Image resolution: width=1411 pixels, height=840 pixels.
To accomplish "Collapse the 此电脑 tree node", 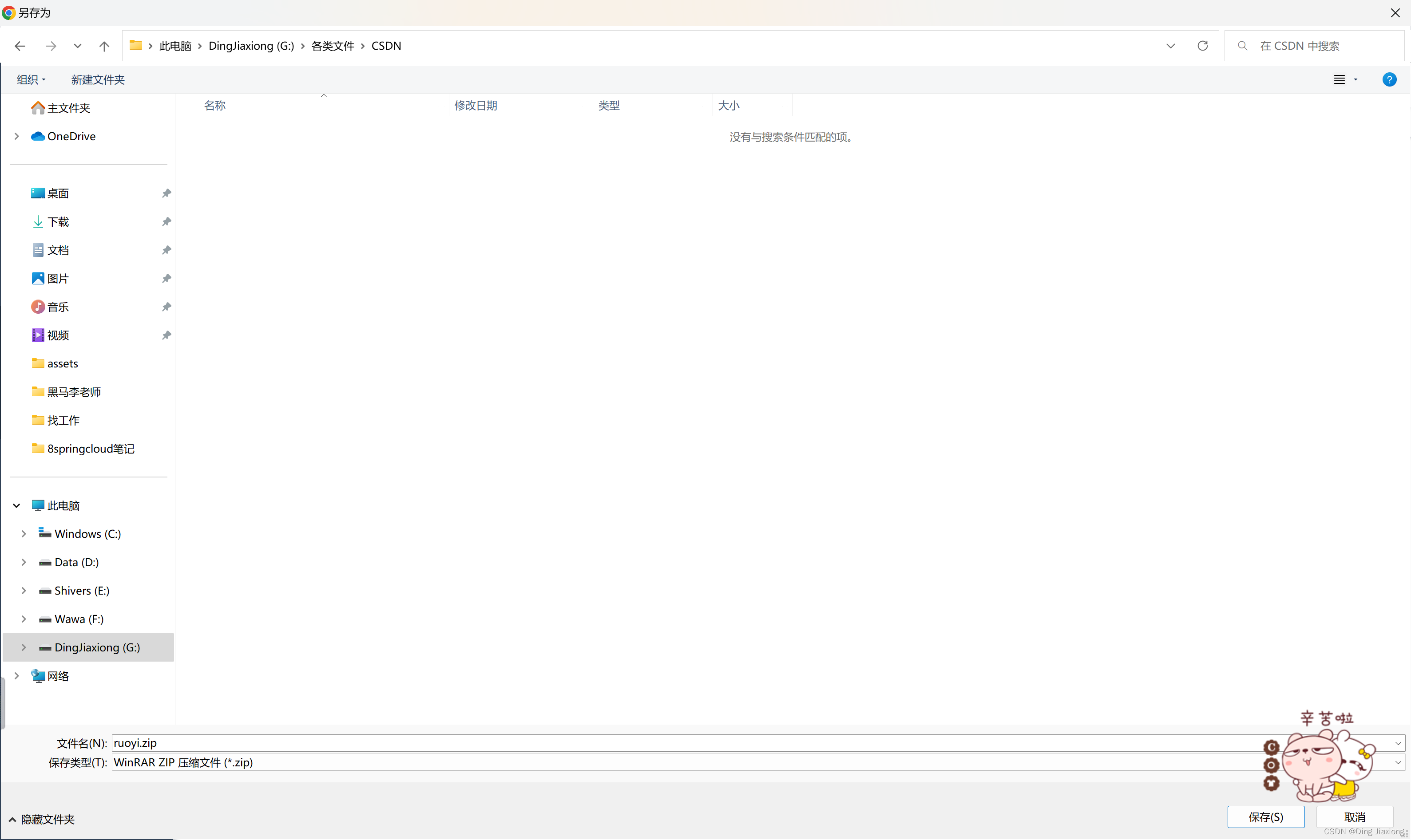I will (x=16, y=505).
